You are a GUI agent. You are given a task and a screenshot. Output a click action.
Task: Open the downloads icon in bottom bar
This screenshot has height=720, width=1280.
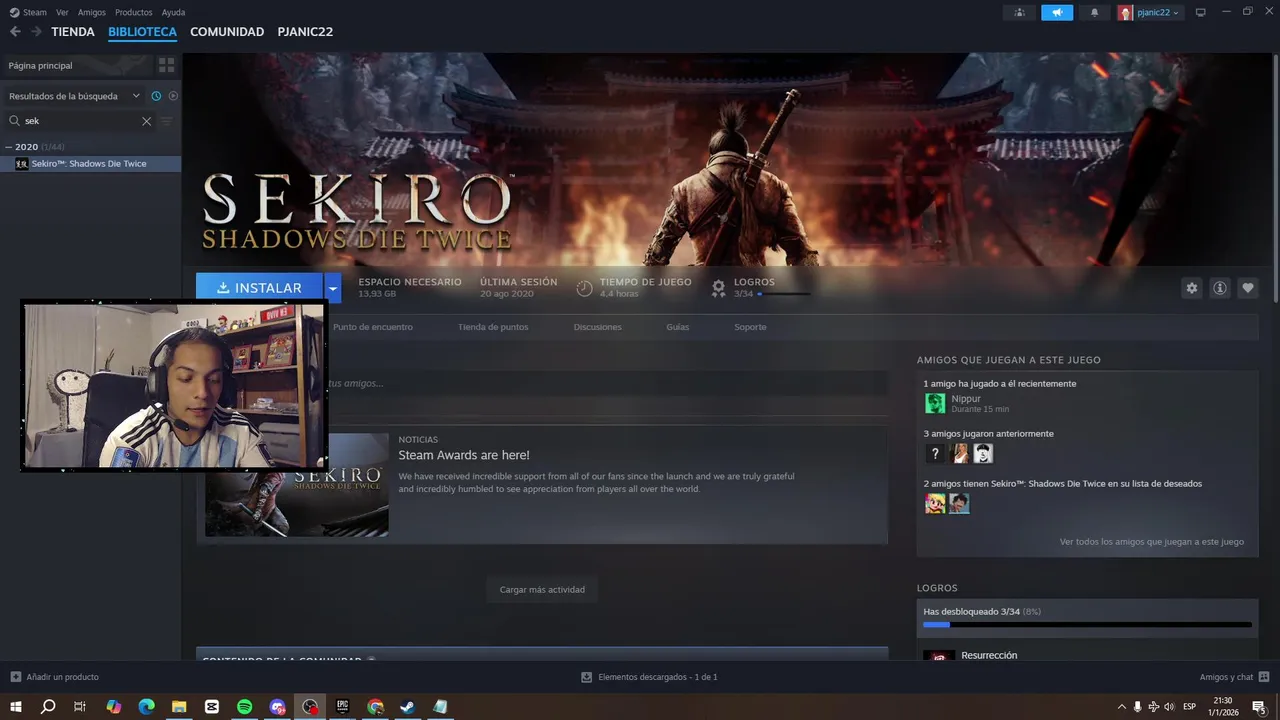click(587, 677)
